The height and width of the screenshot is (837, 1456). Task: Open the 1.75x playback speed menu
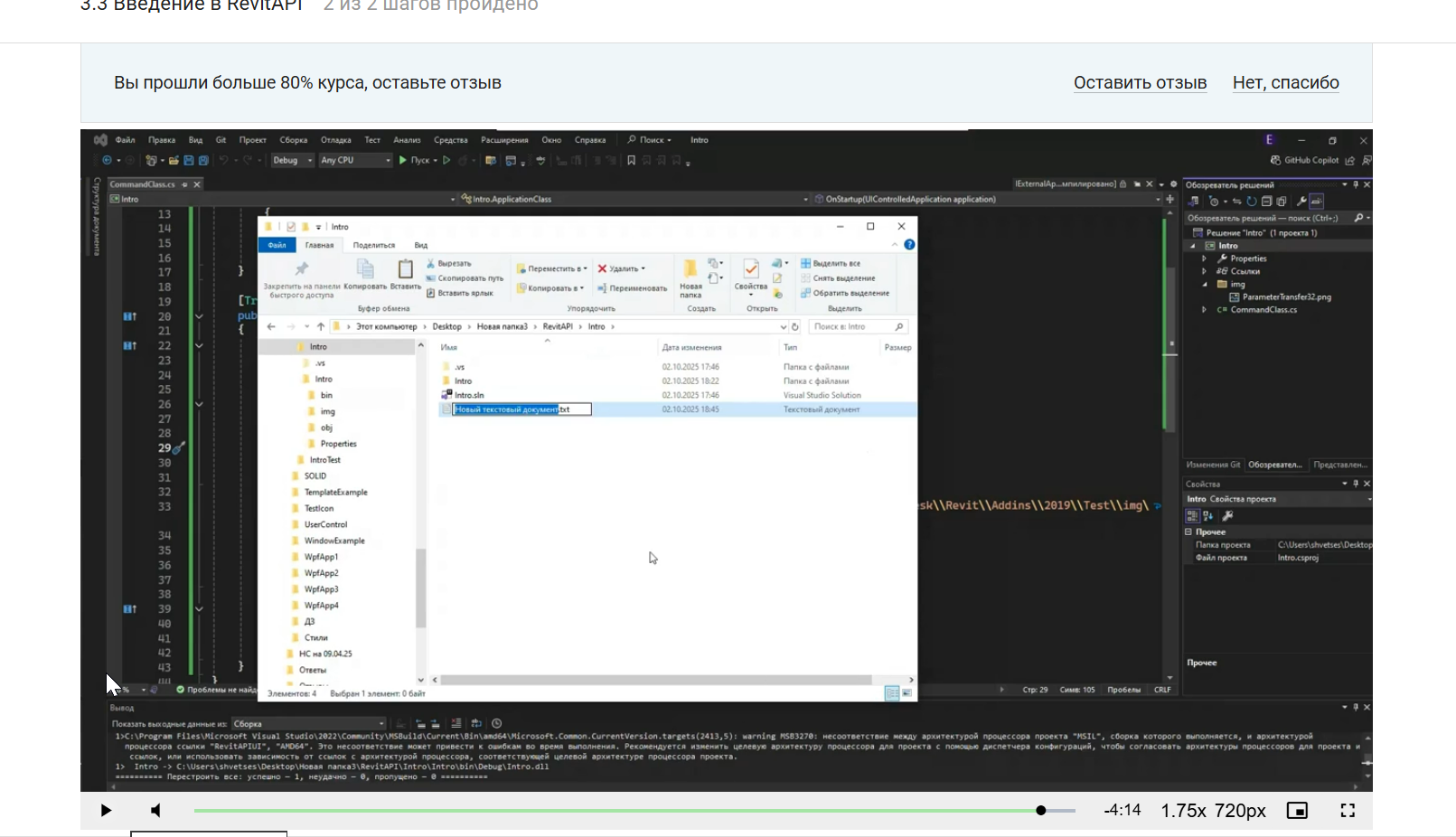point(1183,811)
